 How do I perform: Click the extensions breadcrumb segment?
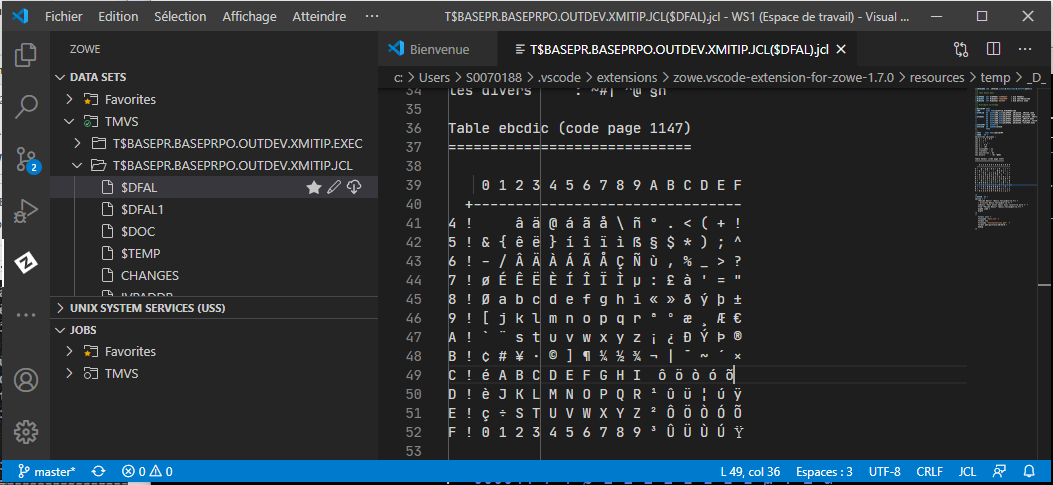pos(625,77)
